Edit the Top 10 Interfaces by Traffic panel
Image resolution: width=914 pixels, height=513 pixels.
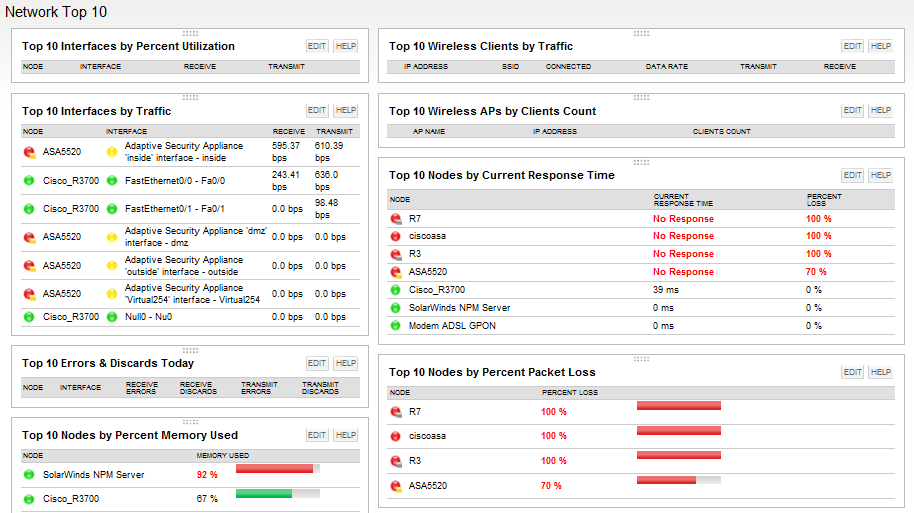[317, 110]
